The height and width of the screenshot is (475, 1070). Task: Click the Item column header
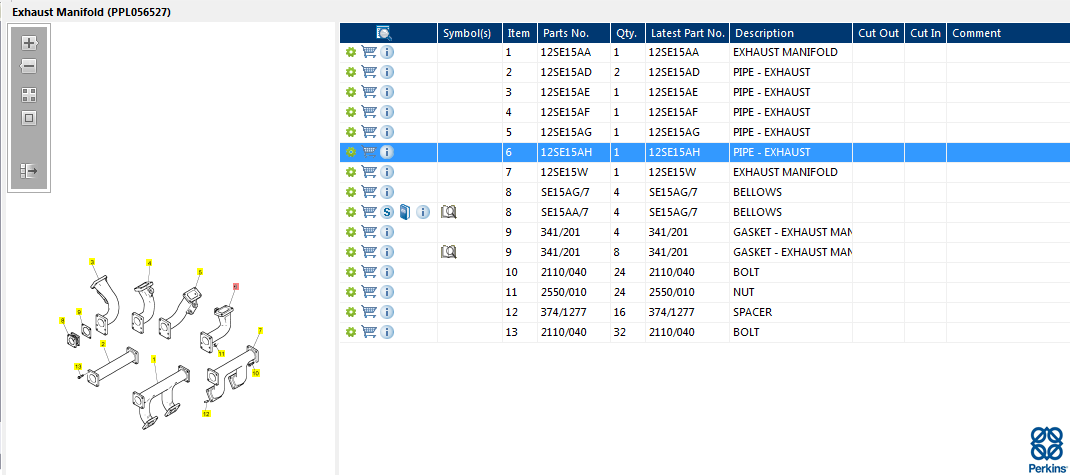click(x=520, y=33)
